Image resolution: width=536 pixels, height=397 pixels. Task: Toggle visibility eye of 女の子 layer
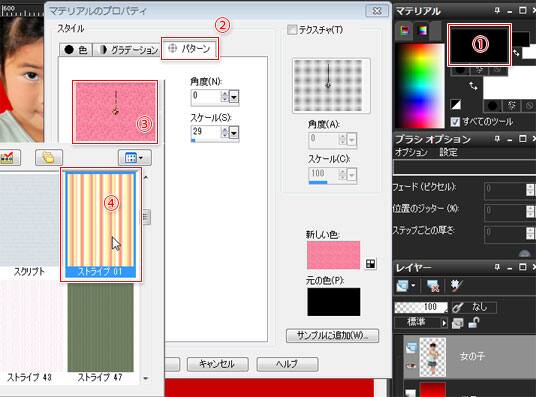pyautogui.click(x=410, y=366)
